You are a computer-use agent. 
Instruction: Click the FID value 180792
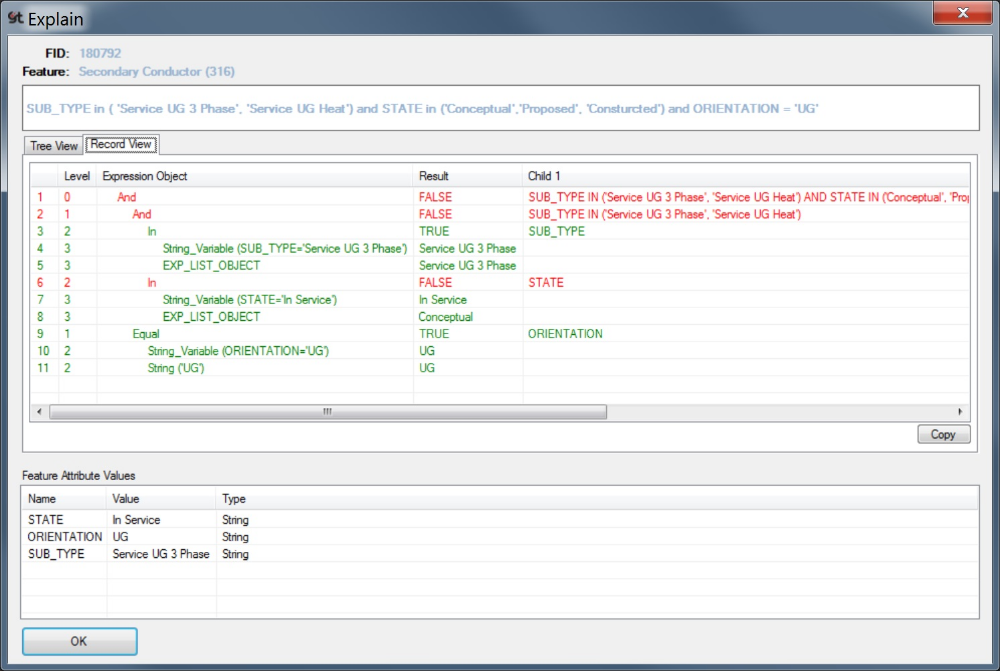click(100, 54)
